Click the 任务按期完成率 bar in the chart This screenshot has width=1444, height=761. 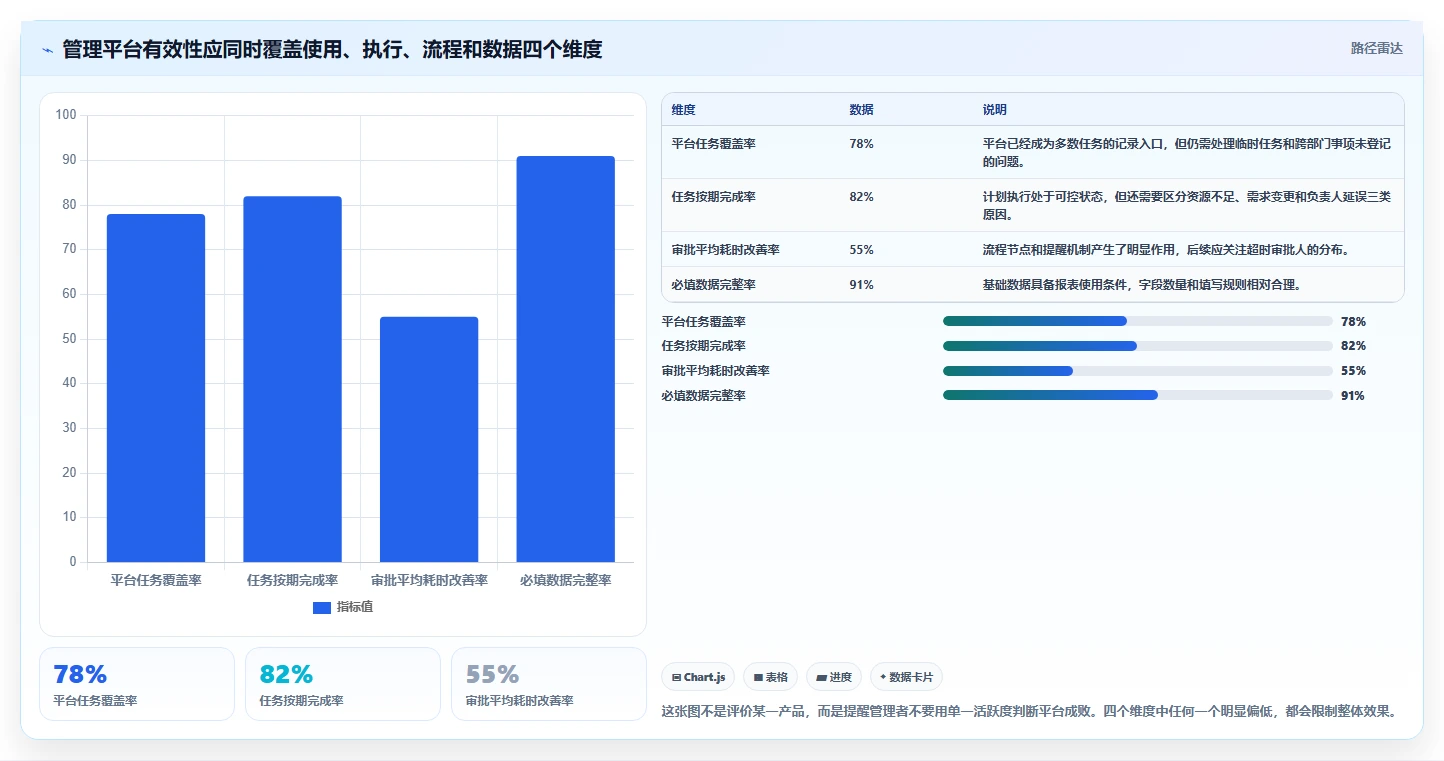tap(292, 379)
